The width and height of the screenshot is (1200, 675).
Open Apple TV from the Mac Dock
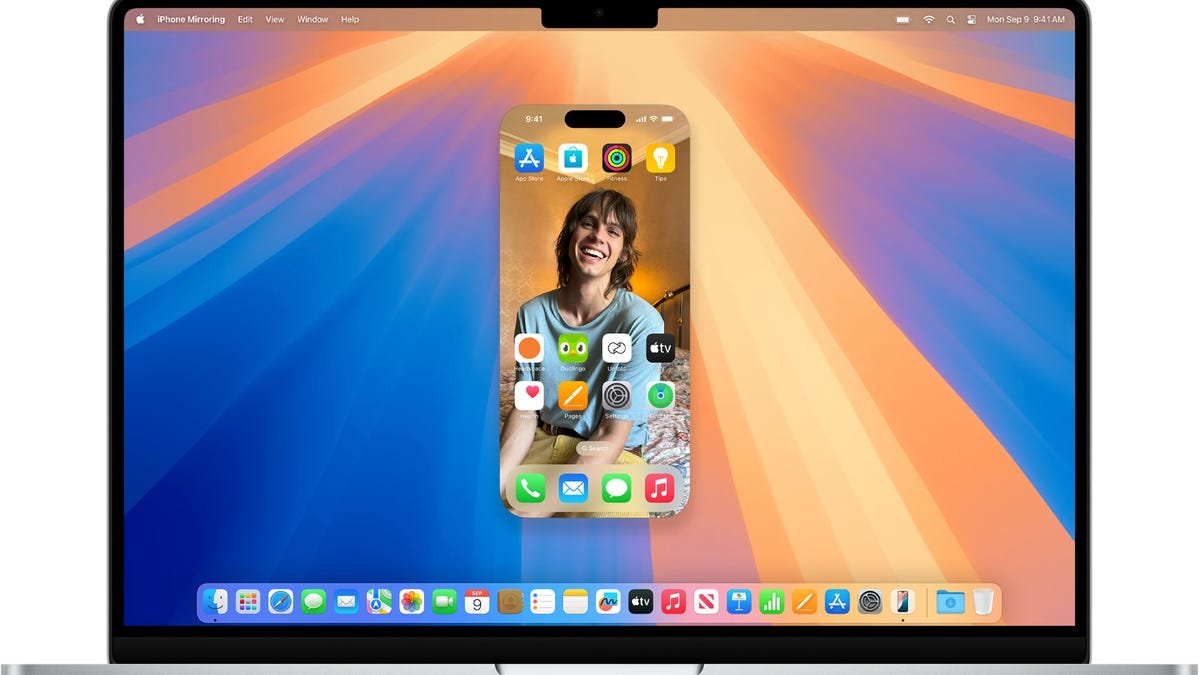(641, 601)
